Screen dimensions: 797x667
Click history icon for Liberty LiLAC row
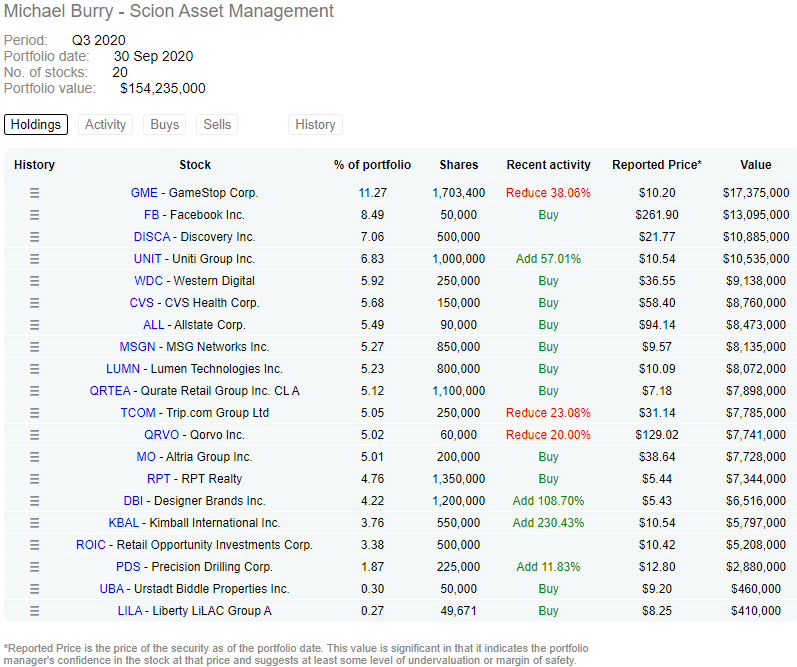(x=34, y=611)
